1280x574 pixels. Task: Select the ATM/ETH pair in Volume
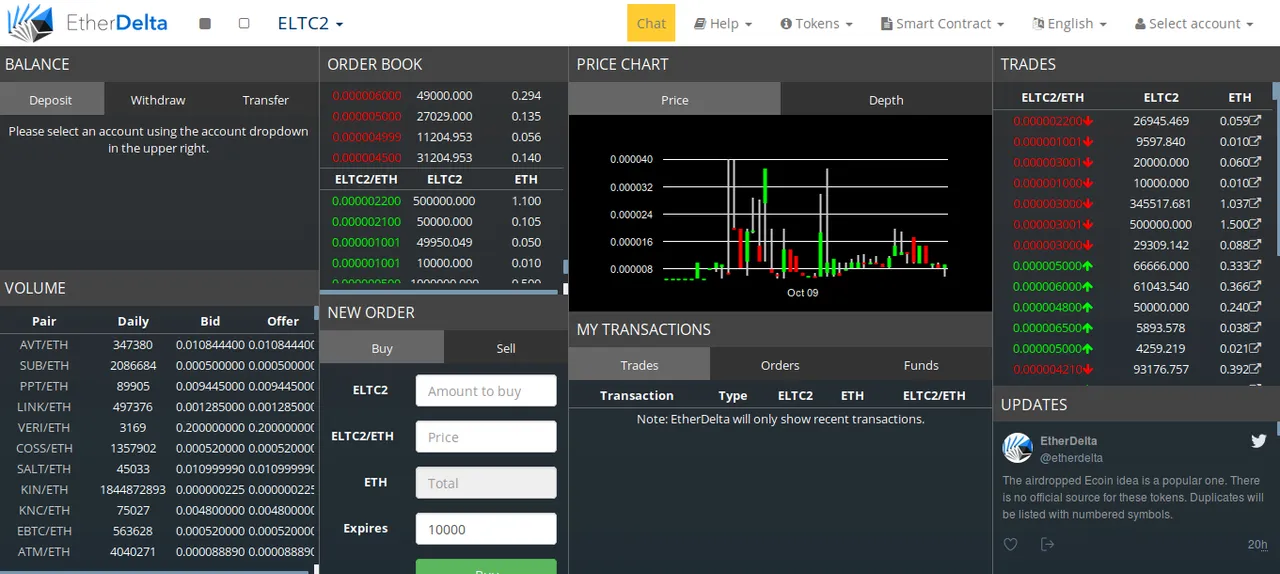[x=44, y=552]
